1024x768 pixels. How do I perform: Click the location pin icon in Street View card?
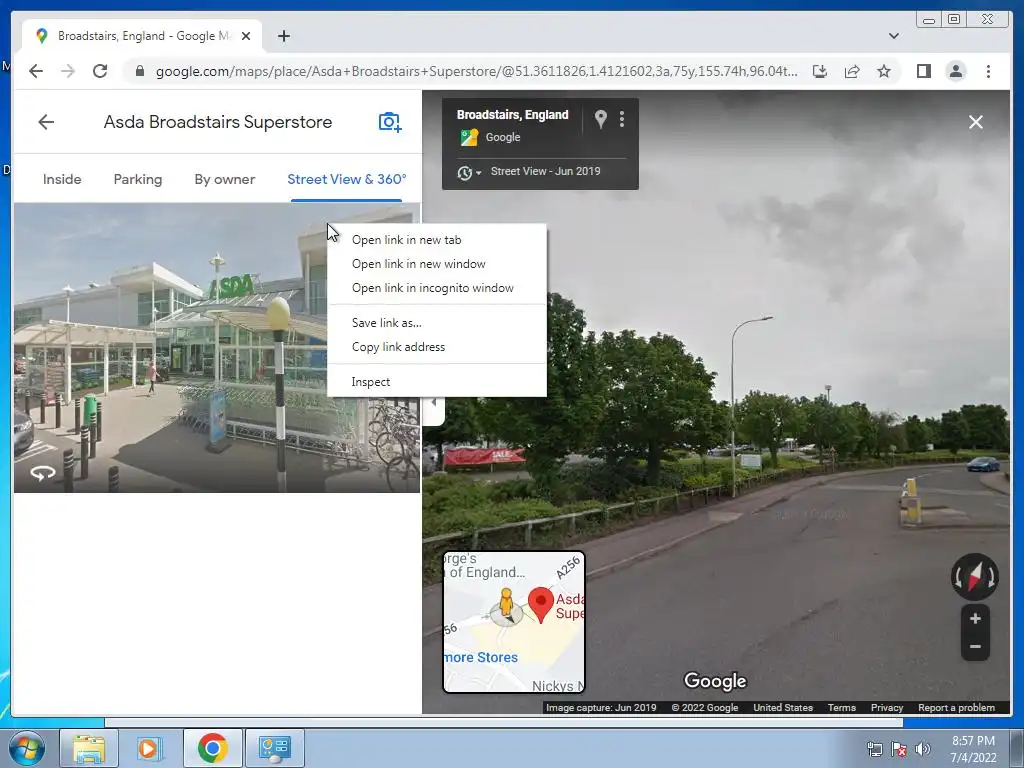point(600,119)
